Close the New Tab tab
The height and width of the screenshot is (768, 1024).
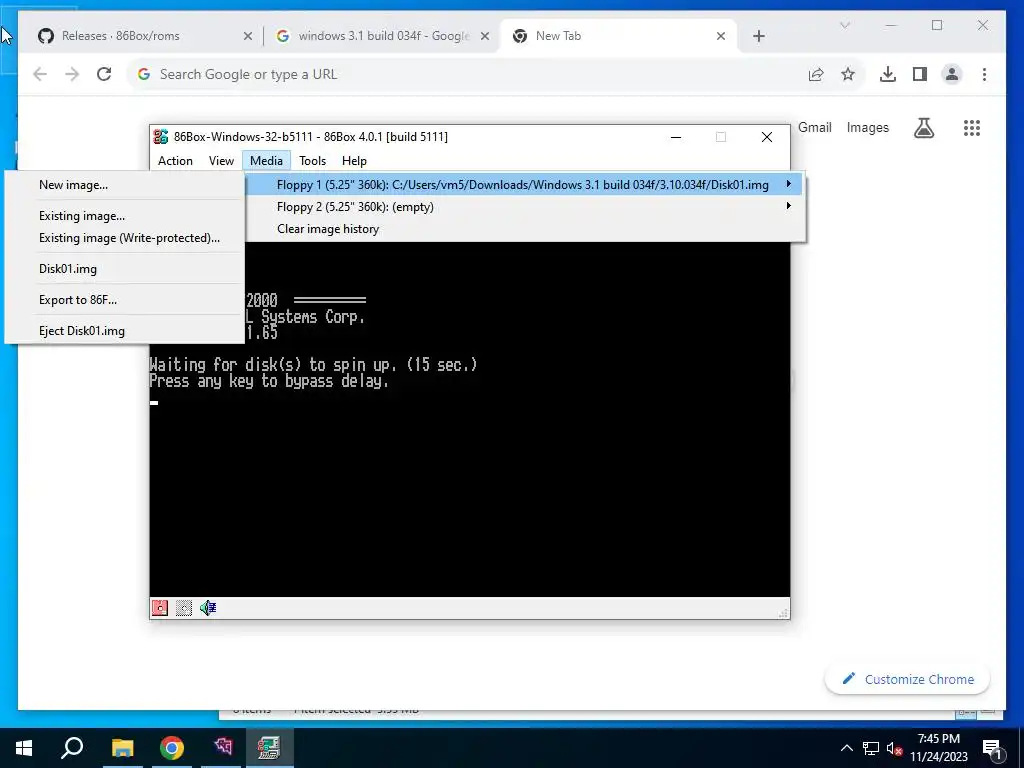click(721, 36)
